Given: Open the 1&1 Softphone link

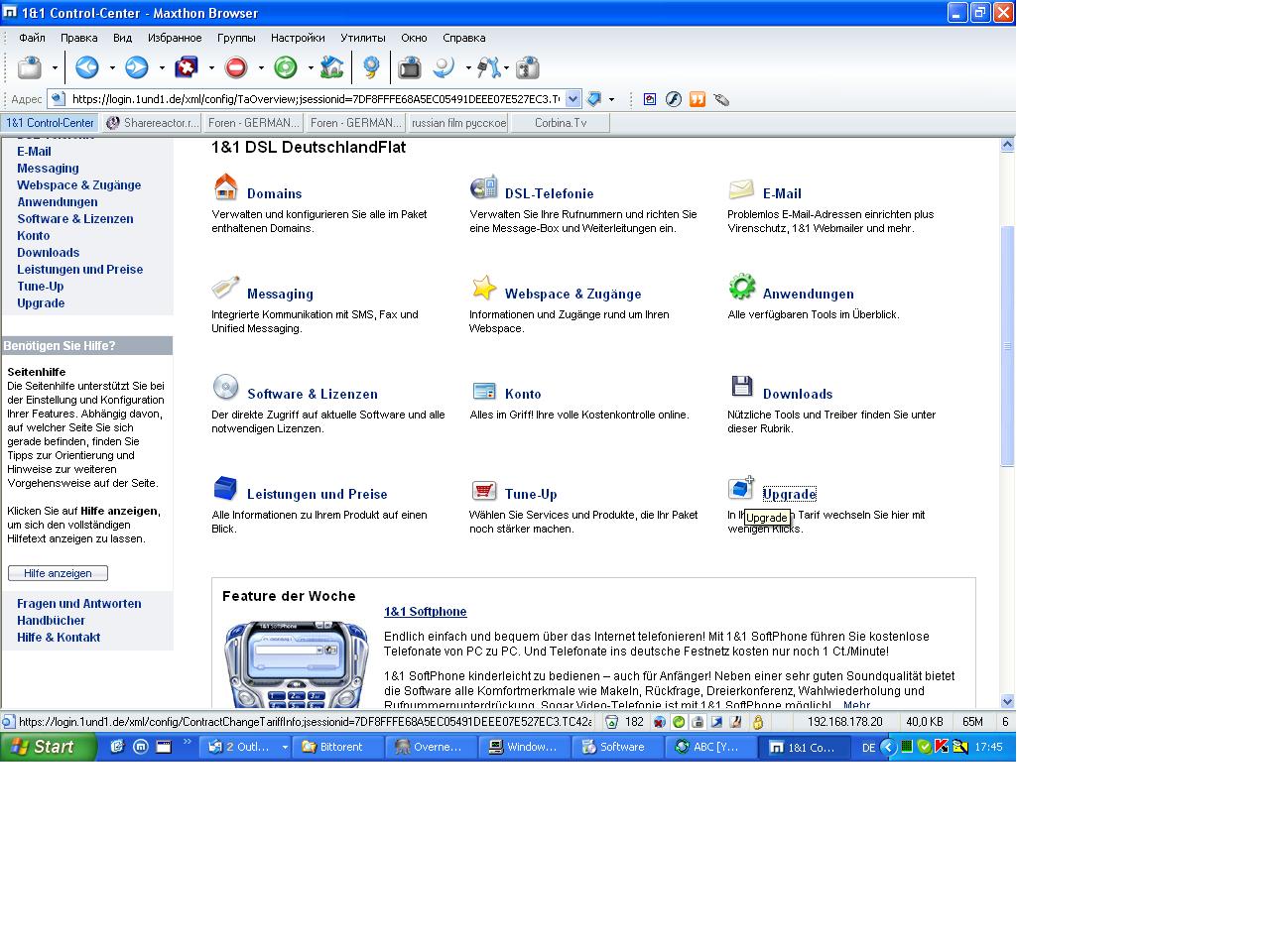Looking at the screenshot, I should [425, 612].
